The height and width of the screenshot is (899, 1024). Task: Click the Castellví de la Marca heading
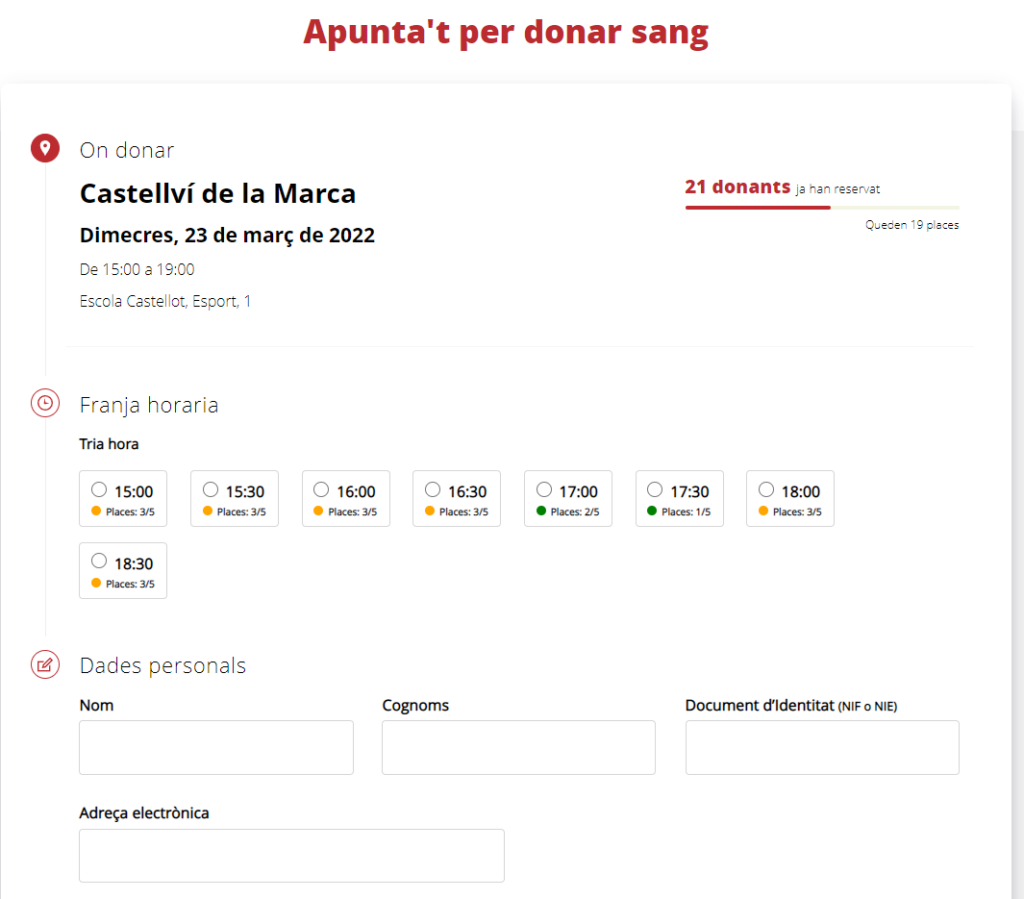[217, 193]
